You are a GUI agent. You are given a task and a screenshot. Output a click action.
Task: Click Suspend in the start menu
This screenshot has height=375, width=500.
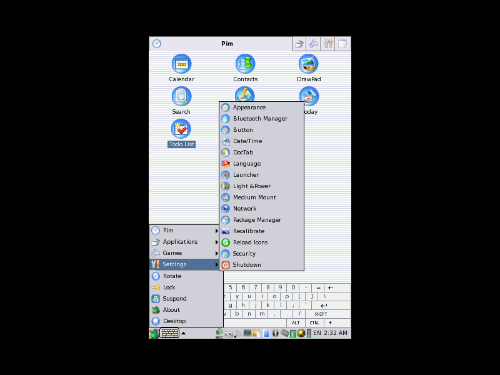(x=186, y=299)
